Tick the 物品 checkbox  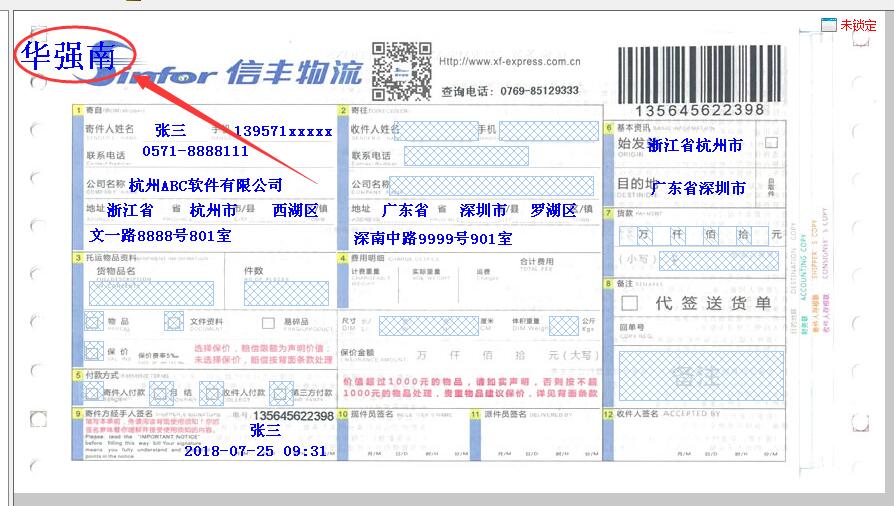click(94, 322)
